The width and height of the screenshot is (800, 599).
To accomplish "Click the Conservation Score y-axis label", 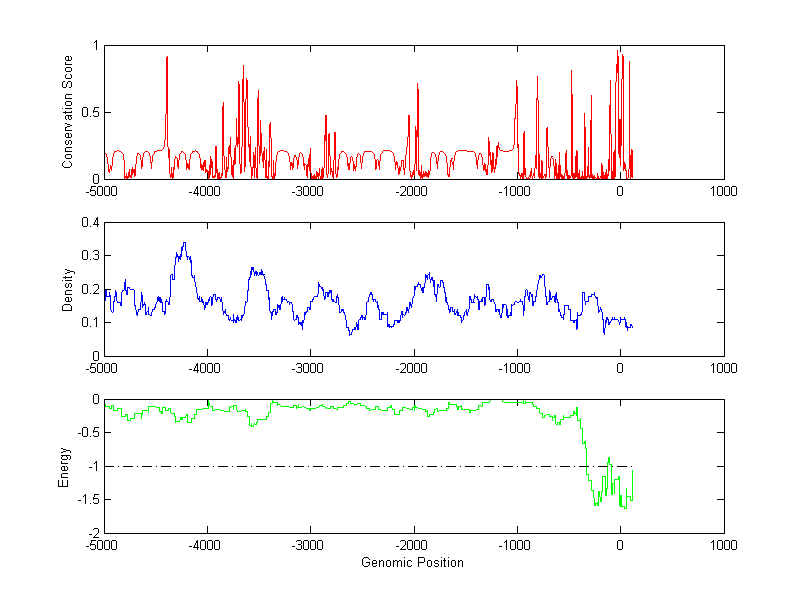I will pyautogui.click(x=69, y=112).
